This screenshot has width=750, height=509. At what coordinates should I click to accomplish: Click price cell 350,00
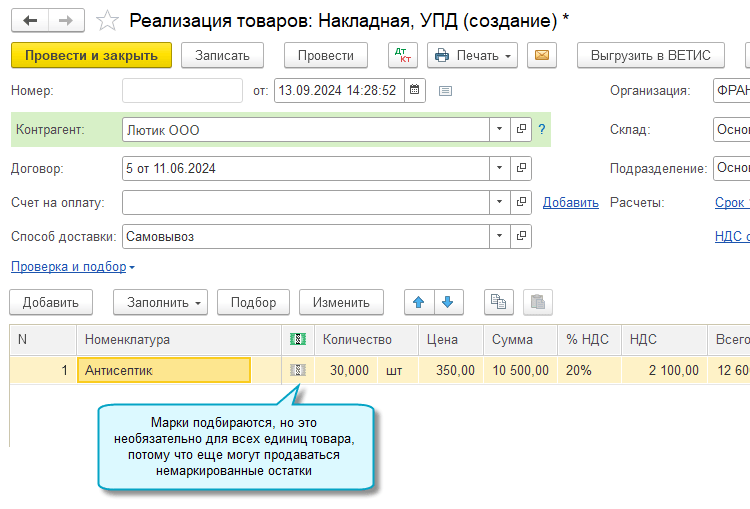pos(451,370)
